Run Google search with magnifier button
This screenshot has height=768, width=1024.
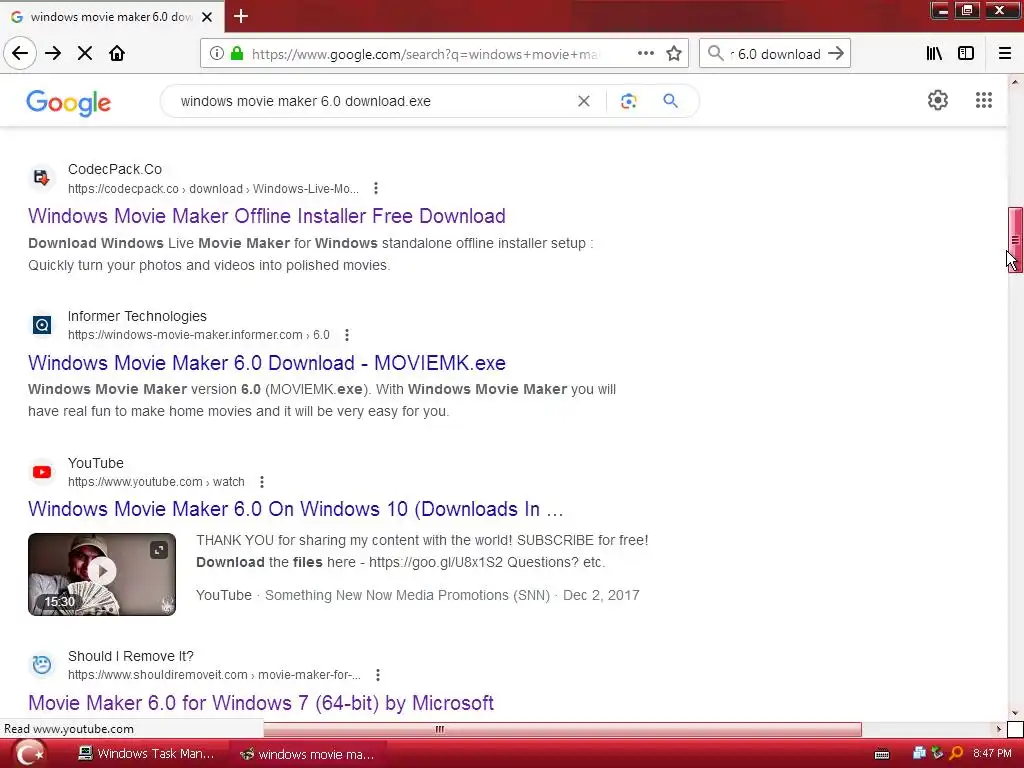tap(670, 101)
